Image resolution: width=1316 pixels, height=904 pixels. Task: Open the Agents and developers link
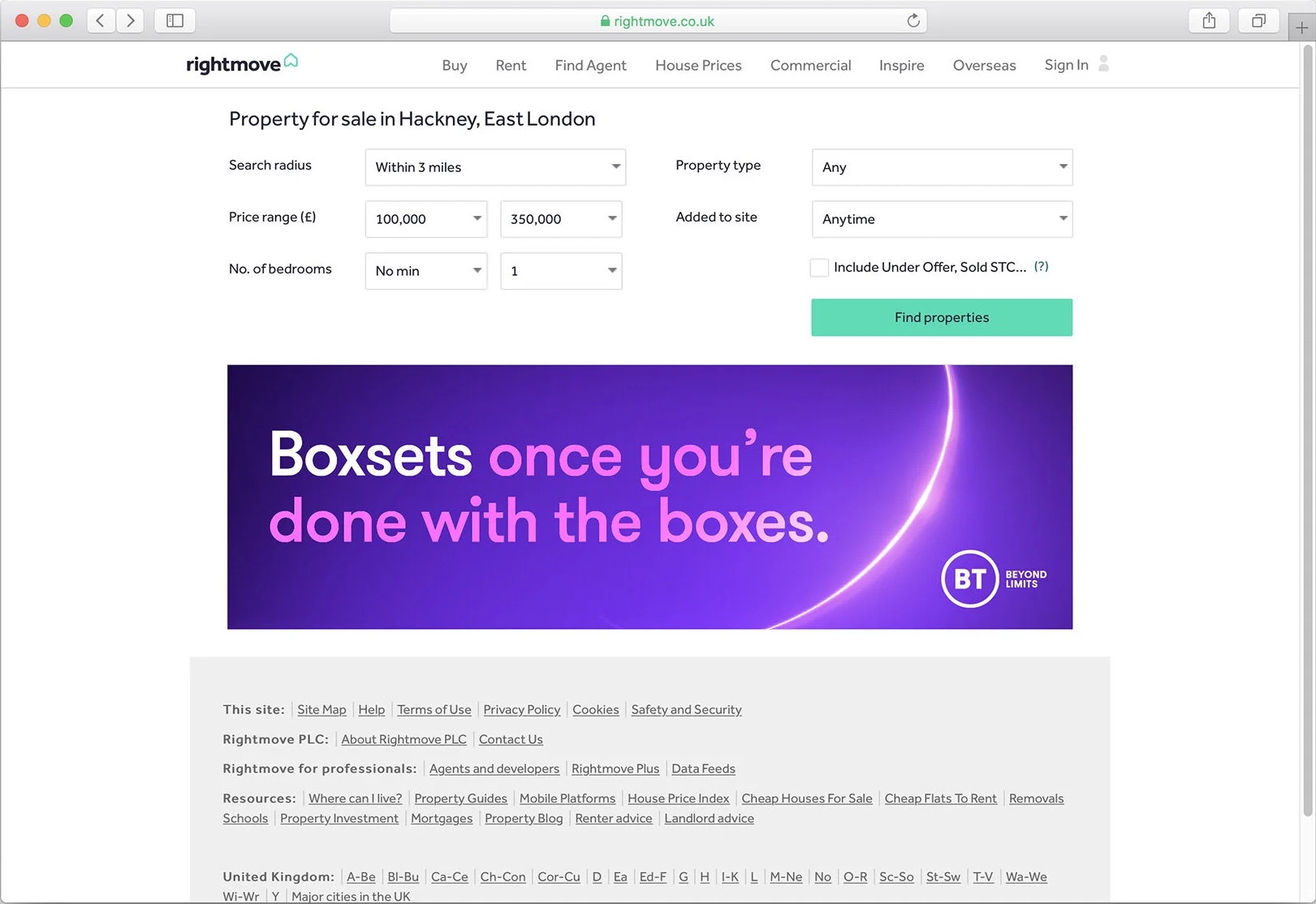[x=494, y=768]
